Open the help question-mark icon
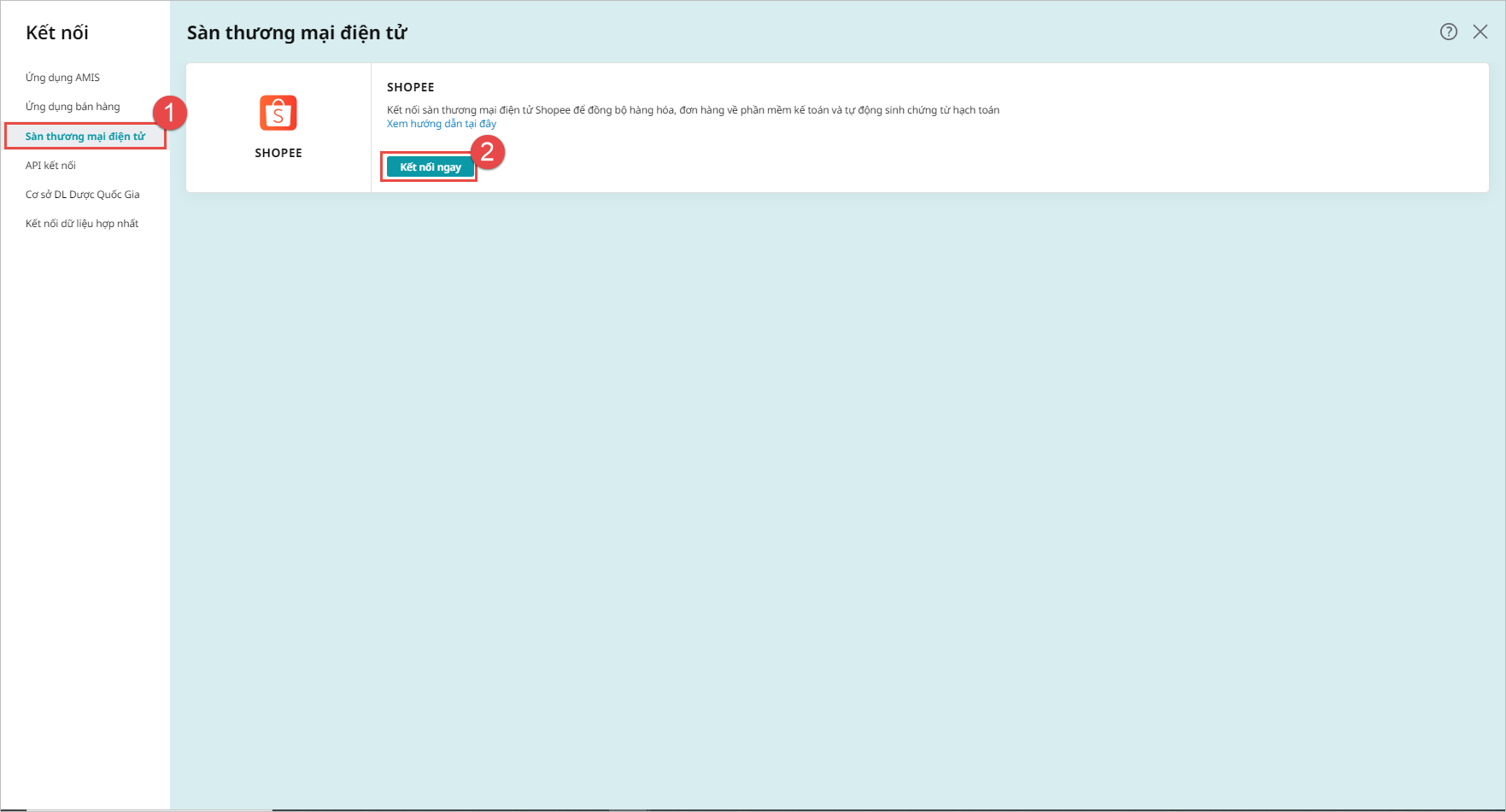This screenshot has height=812, width=1506. click(1448, 32)
